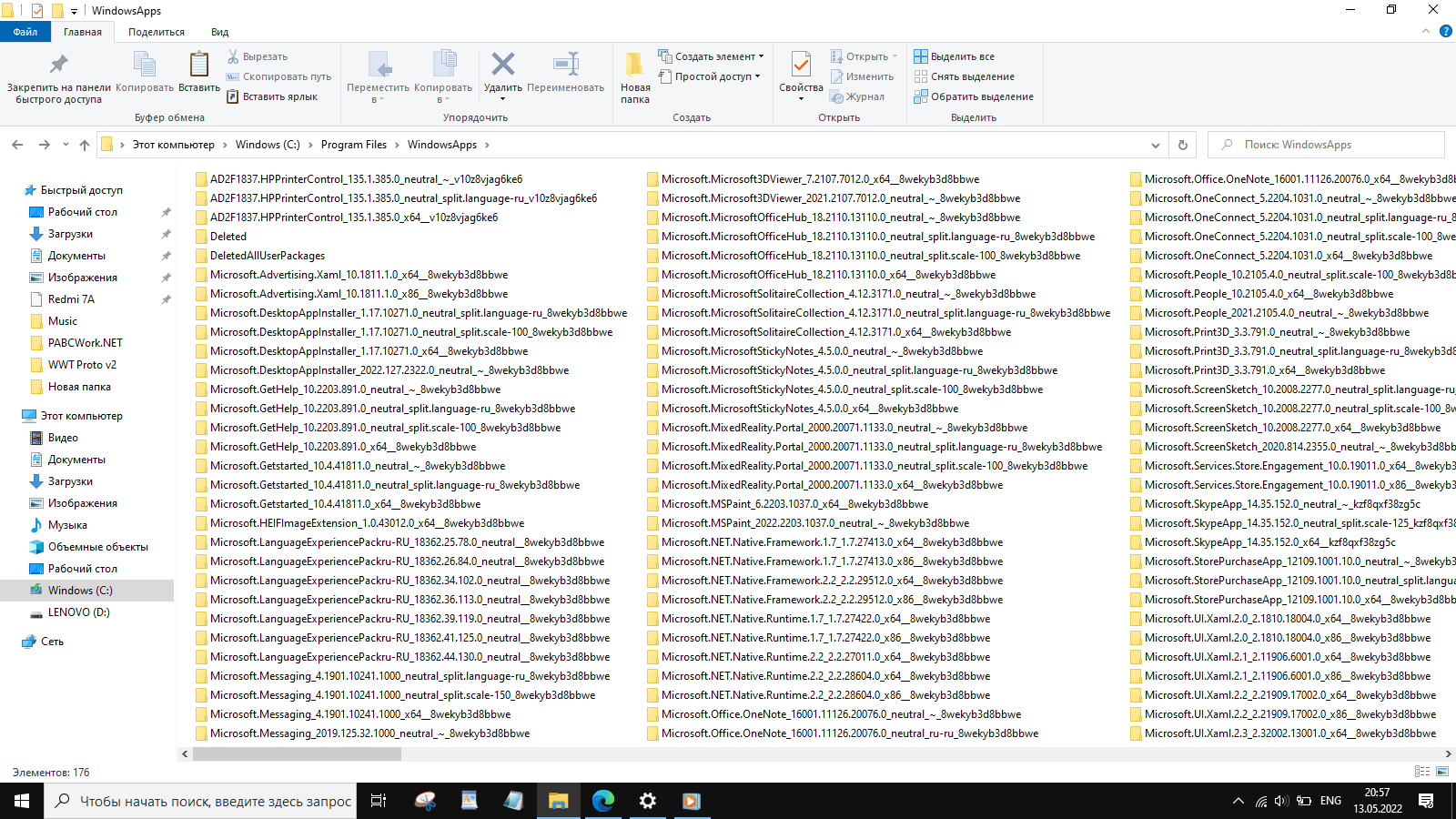1456x819 pixels.
Task: Select Music folder in Quick access
Action: (x=63, y=321)
